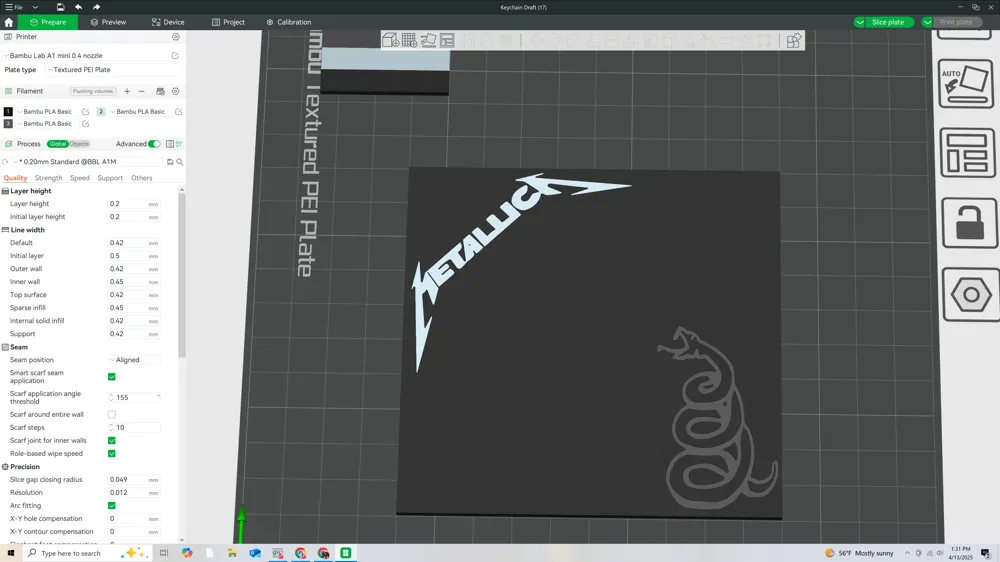Switch process scope to Global
This screenshot has width=1000, height=562.
(57, 144)
